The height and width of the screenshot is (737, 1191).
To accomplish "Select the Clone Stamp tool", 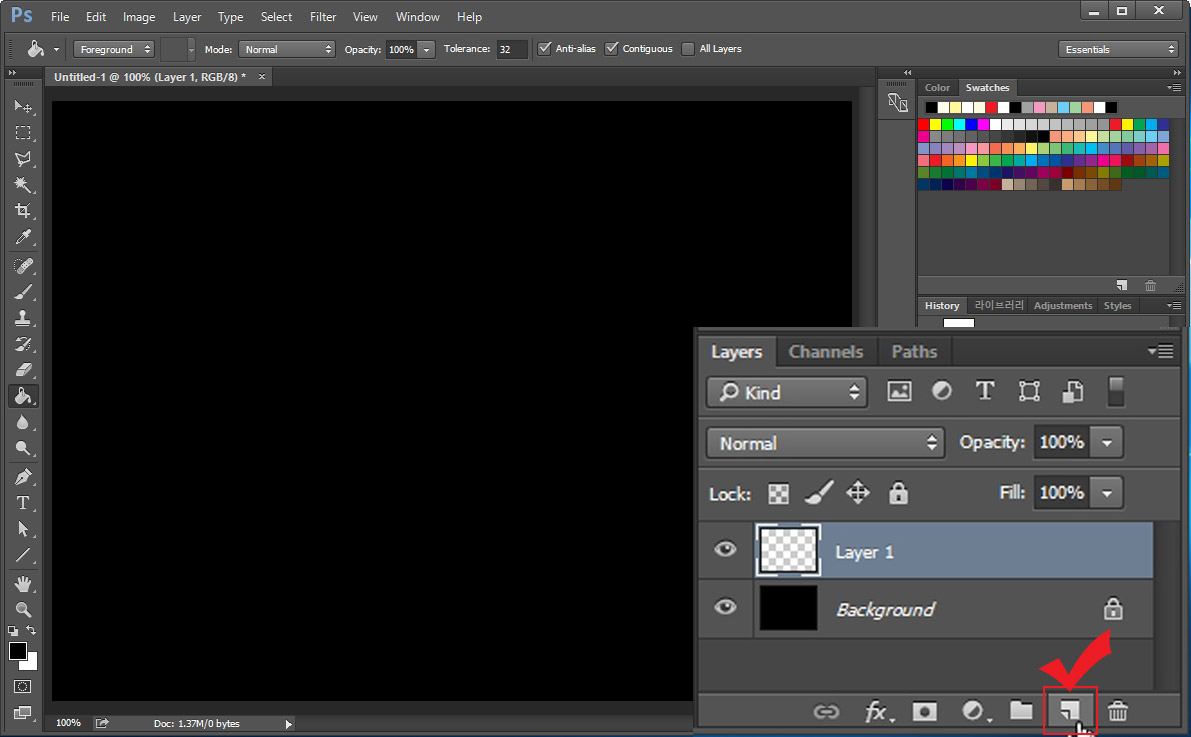I will pyautogui.click(x=23, y=318).
